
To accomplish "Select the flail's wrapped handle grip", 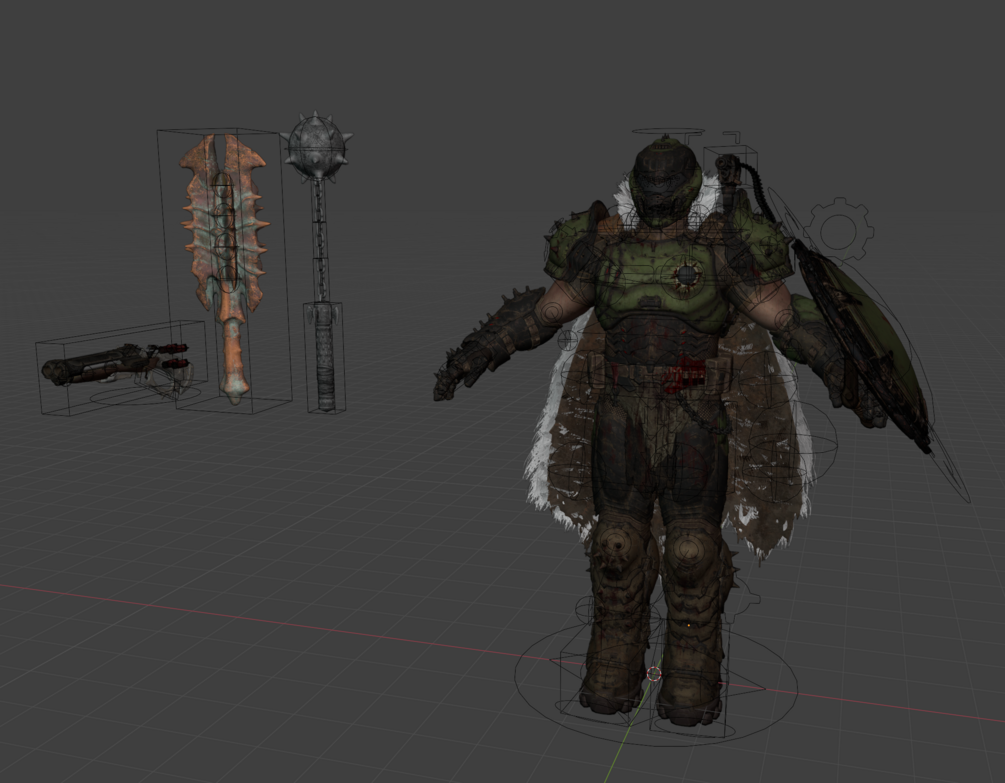I will tap(326, 356).
